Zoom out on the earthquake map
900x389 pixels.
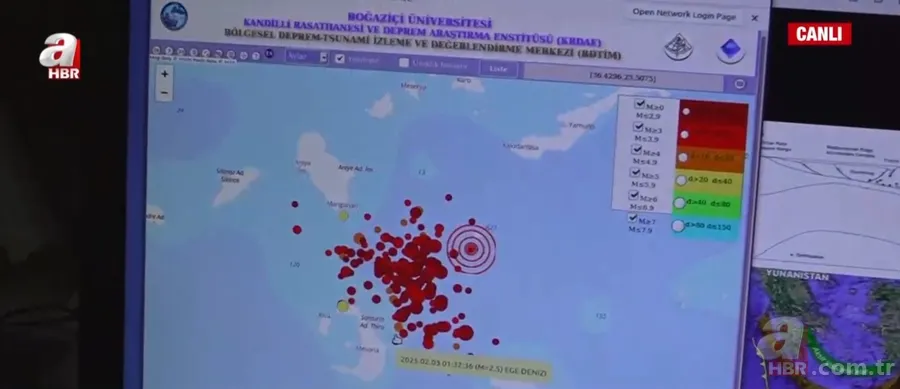pos(165,92)
